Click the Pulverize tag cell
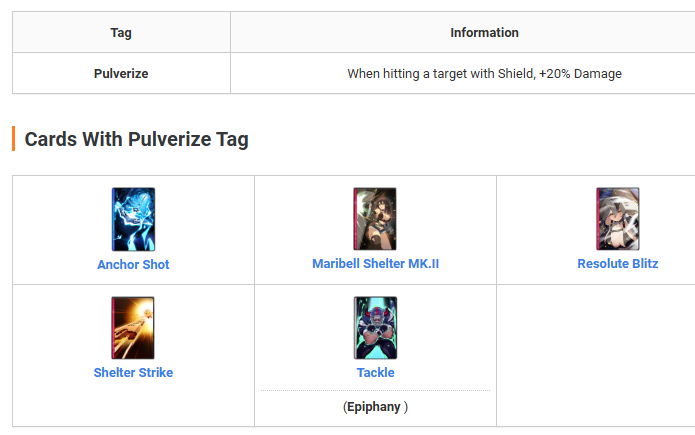The height and width of the screenshot is (435, 695). pos(121,73)
